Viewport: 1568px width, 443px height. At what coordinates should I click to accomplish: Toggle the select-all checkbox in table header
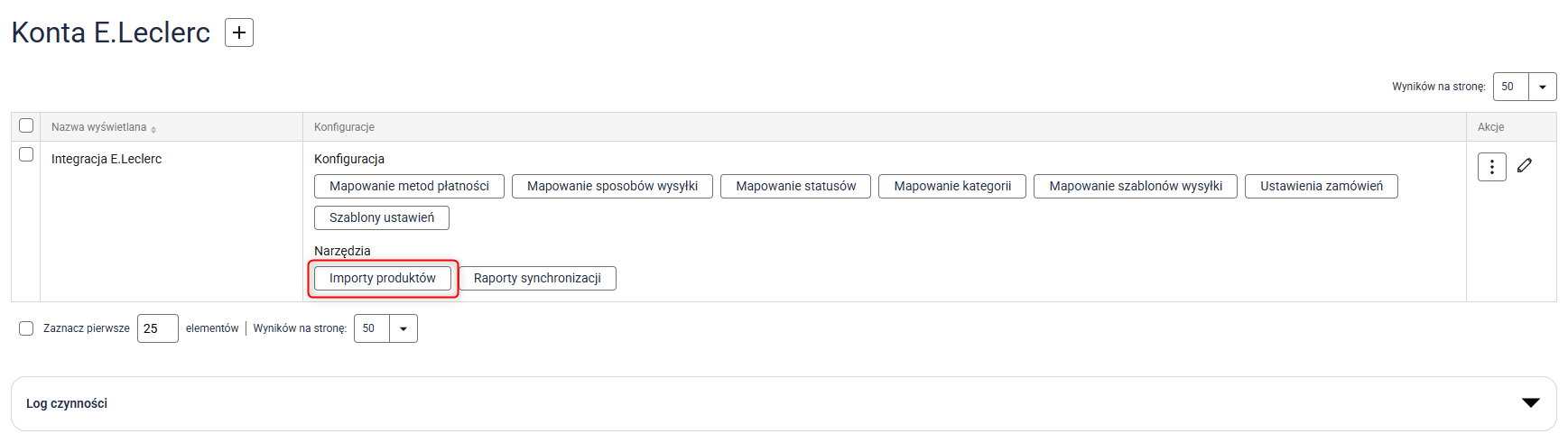click(x=26, y=125)
